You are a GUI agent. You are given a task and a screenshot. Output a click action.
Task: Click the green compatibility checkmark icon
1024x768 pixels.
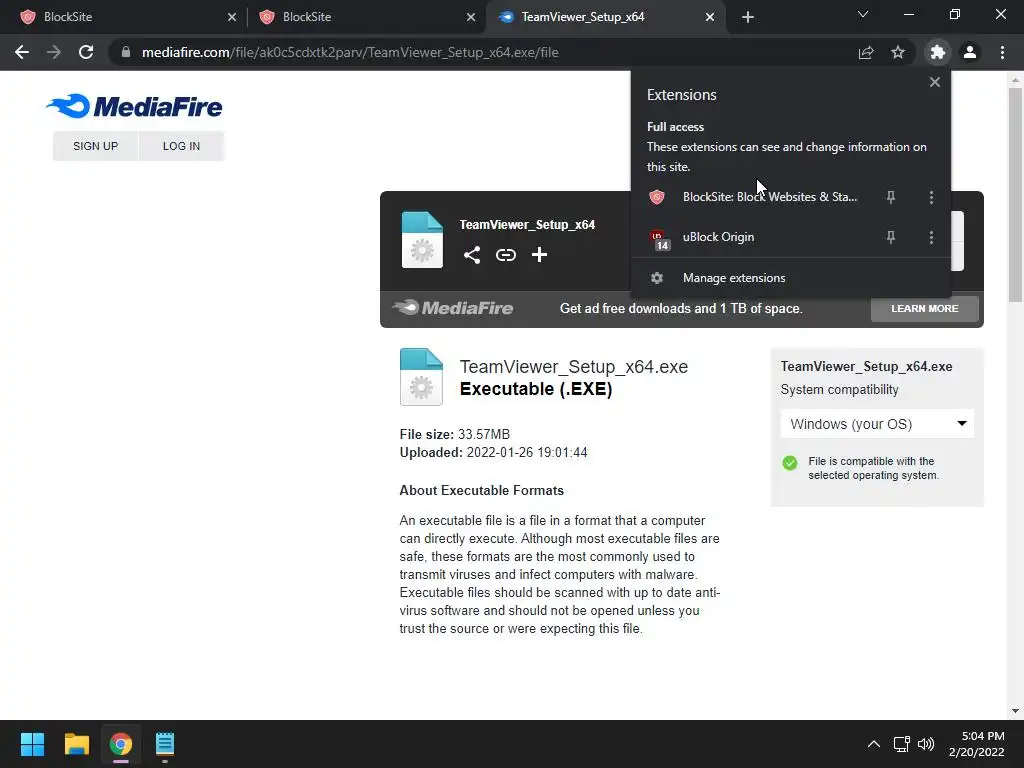(790, 463)
